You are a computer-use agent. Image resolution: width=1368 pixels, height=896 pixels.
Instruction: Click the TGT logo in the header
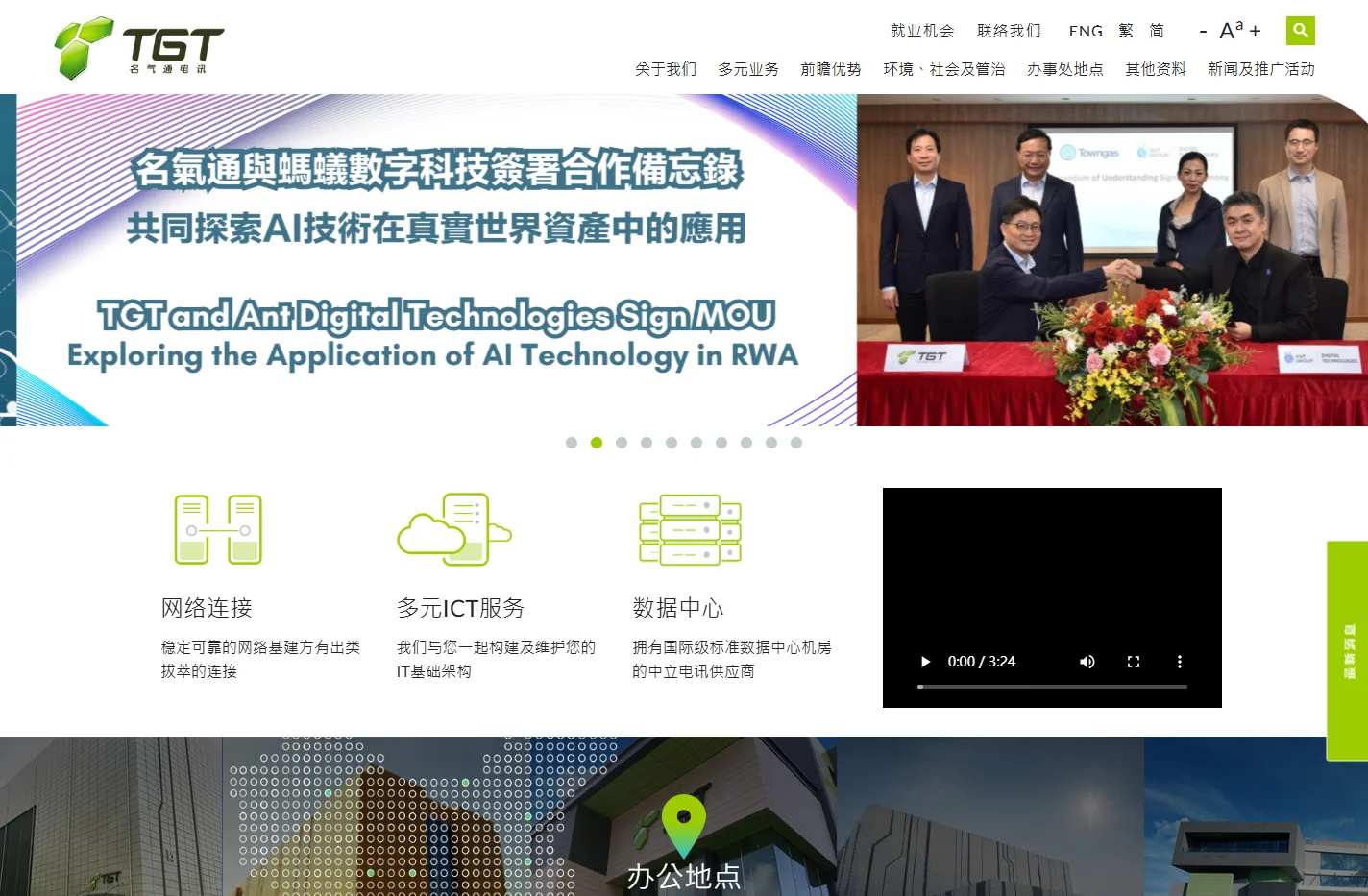pyautogui.click(x=139, y=47)
